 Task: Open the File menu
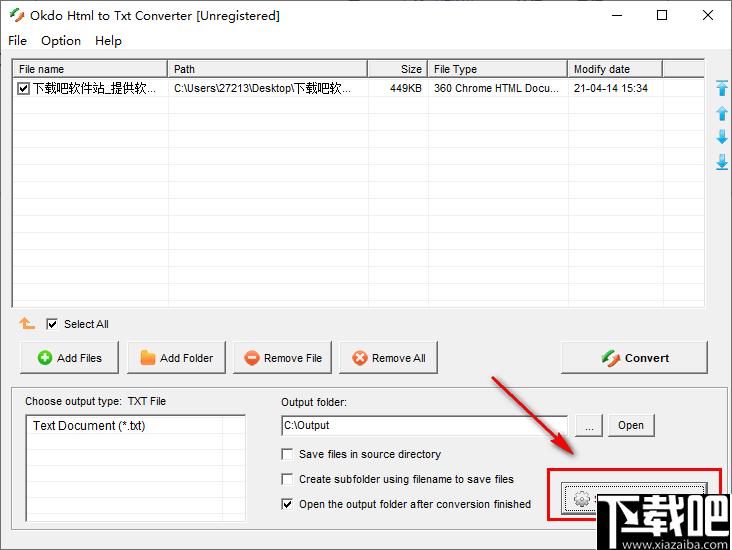tap(18, 41)
